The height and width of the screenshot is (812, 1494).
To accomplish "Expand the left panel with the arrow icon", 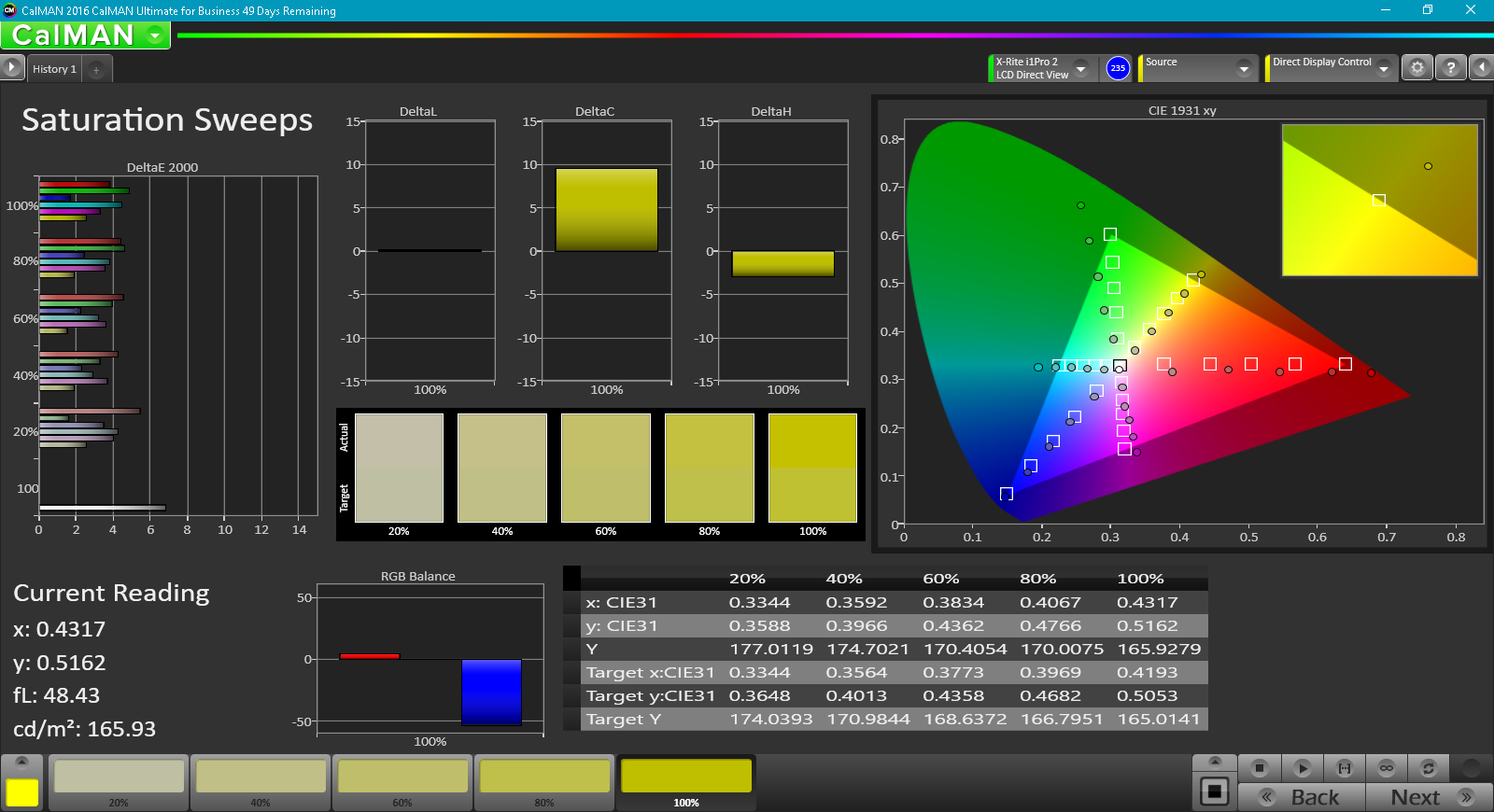I will pos(12,68).
